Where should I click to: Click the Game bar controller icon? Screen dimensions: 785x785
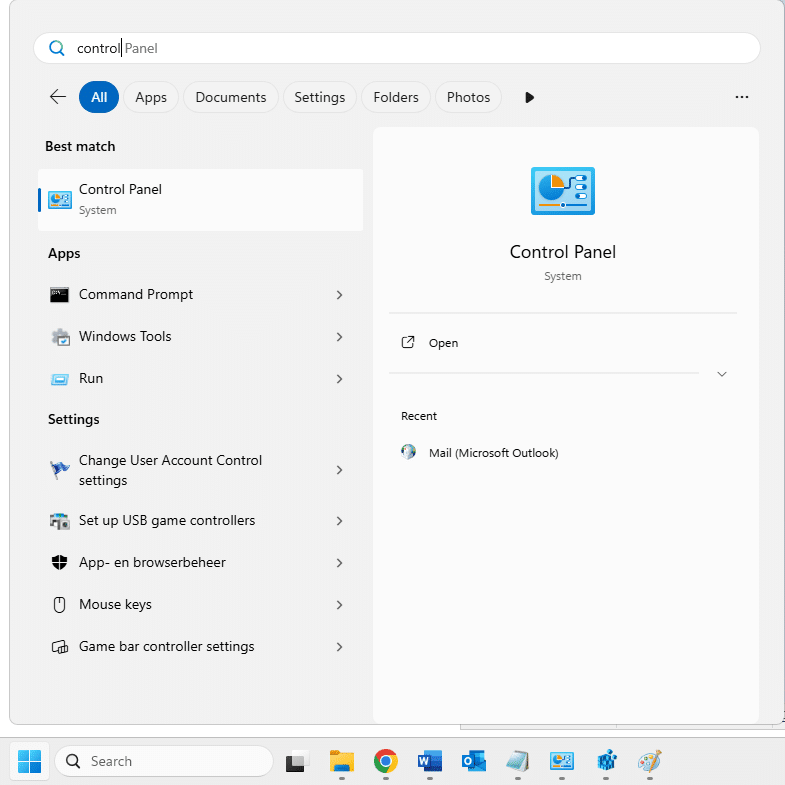[x=60, y=647]
